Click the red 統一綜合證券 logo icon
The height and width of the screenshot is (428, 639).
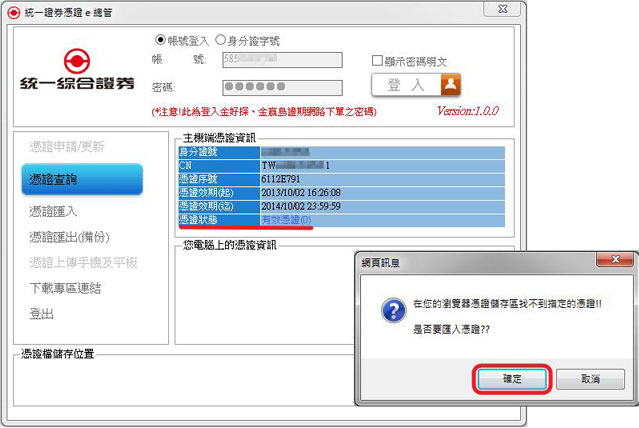tap(77, 61)
